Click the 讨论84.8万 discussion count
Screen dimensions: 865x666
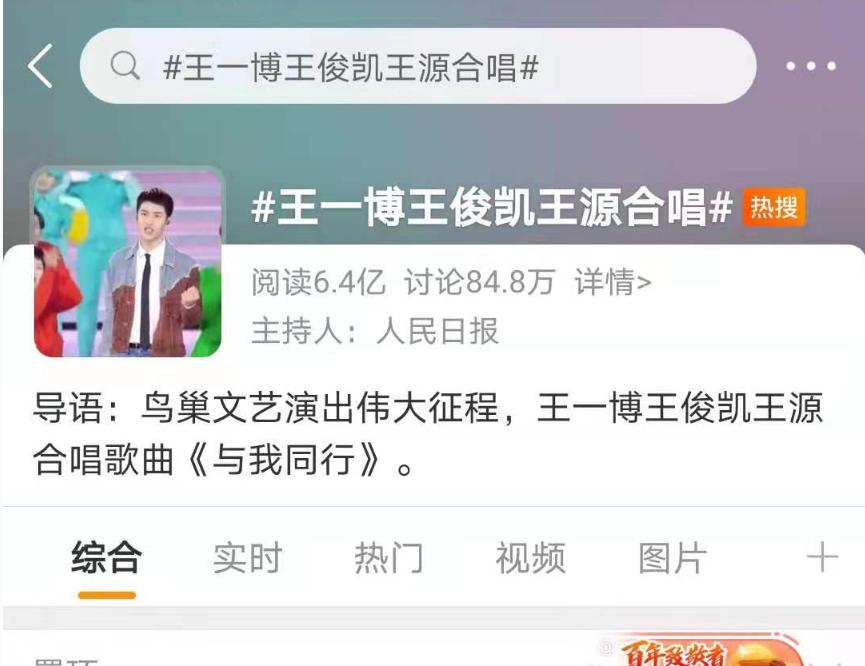click(479, 282)
